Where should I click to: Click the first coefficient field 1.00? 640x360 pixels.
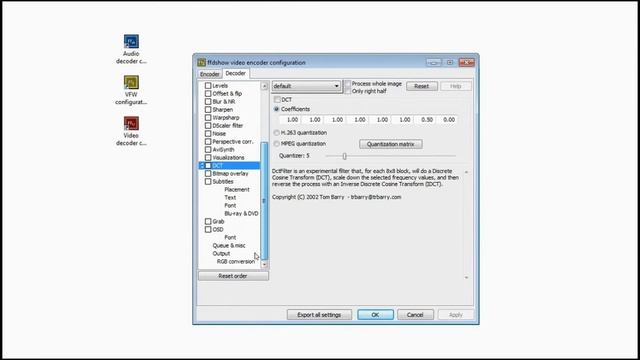[x=290, y=120]
